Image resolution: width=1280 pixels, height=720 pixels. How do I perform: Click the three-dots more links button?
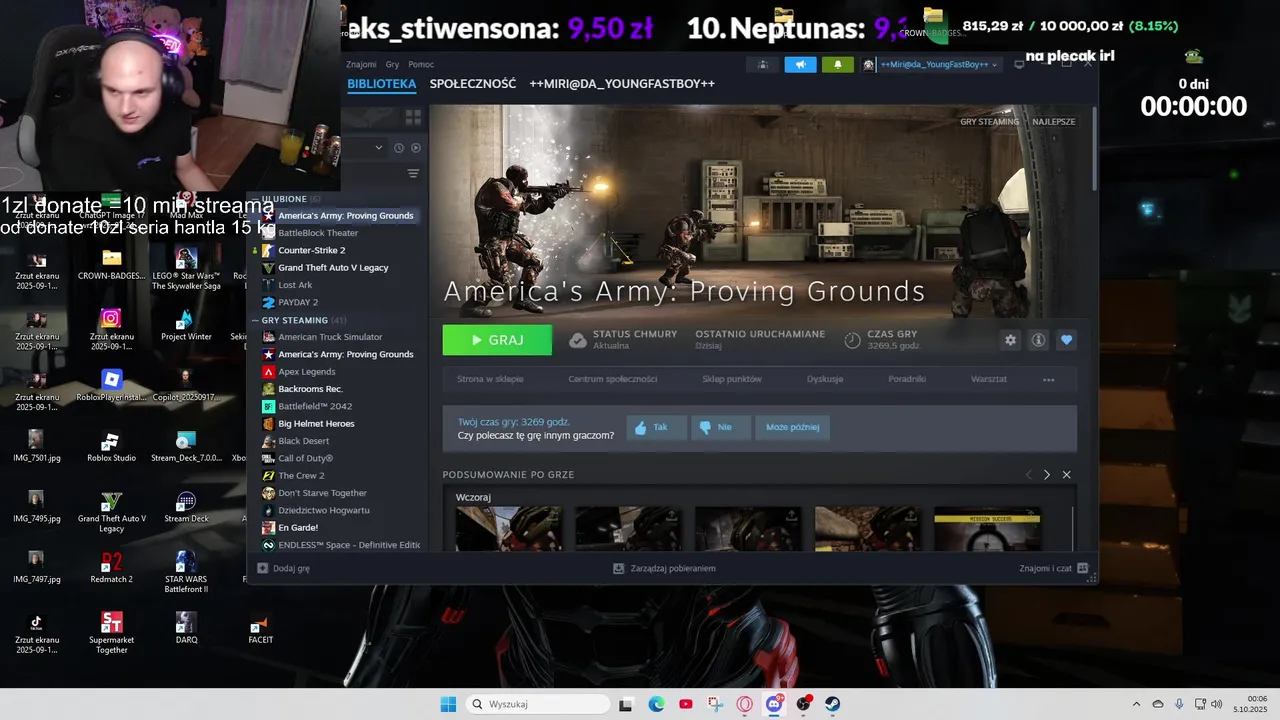click(x=1048, y=379)
